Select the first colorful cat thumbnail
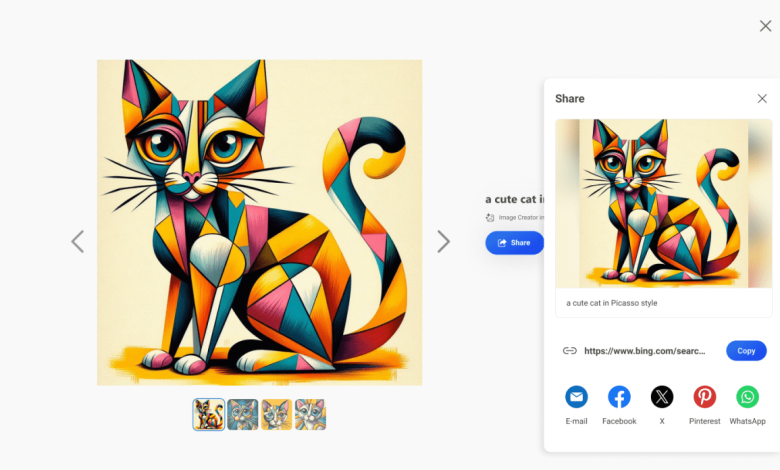 (209, 414)
